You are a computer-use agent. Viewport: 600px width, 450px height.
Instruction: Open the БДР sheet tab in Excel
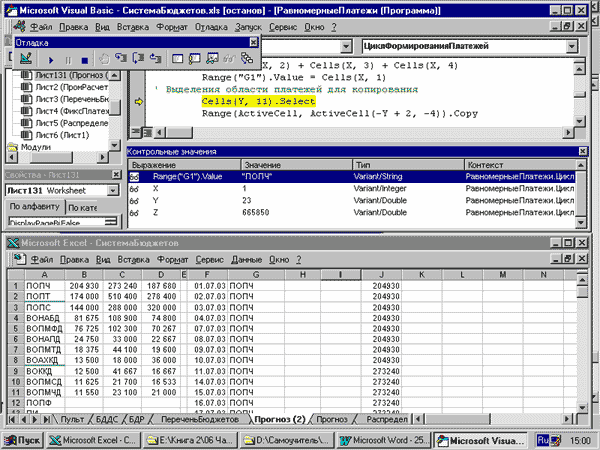(136, 419)
